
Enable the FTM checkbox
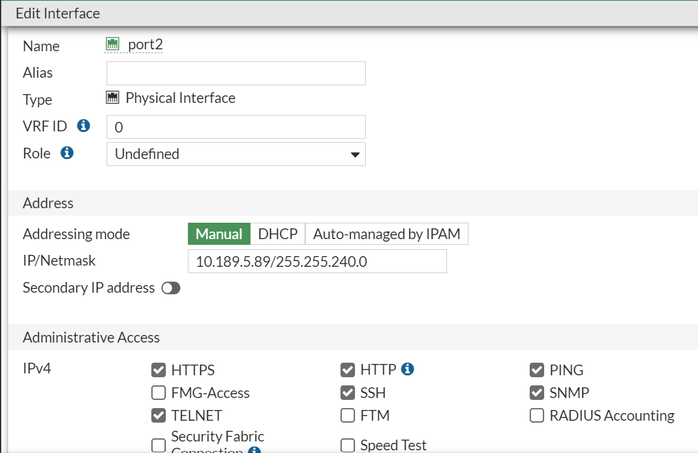pyautogui.click(x=348, y=416)
